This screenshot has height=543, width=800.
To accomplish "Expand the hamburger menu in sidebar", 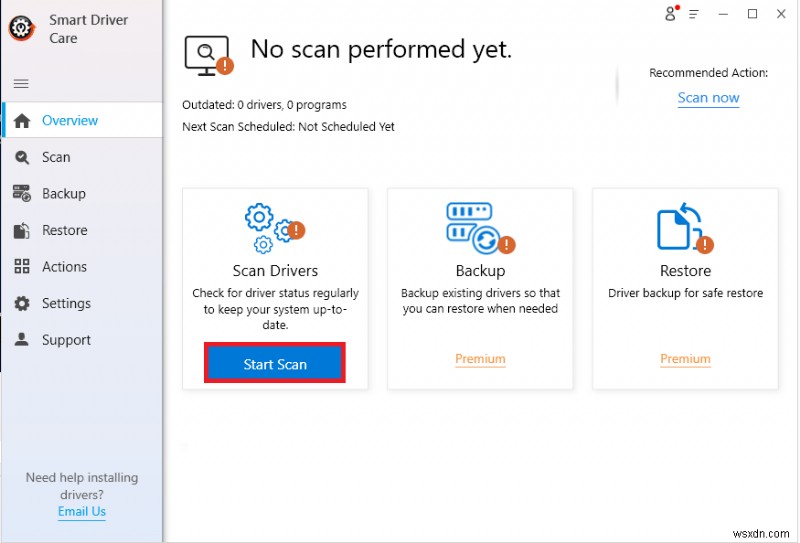I will 21,84.
